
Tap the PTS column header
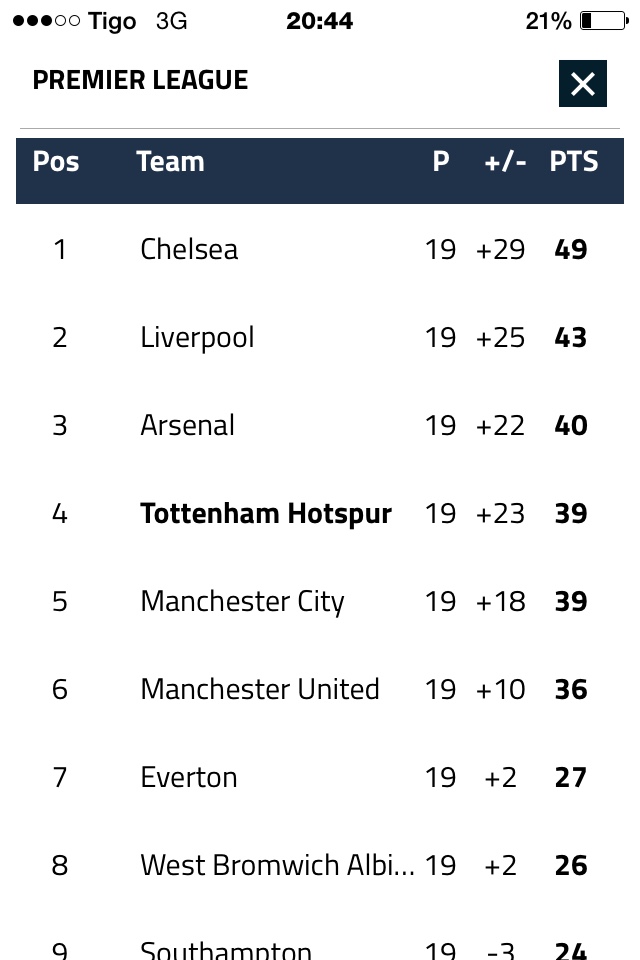coord(573,162)
